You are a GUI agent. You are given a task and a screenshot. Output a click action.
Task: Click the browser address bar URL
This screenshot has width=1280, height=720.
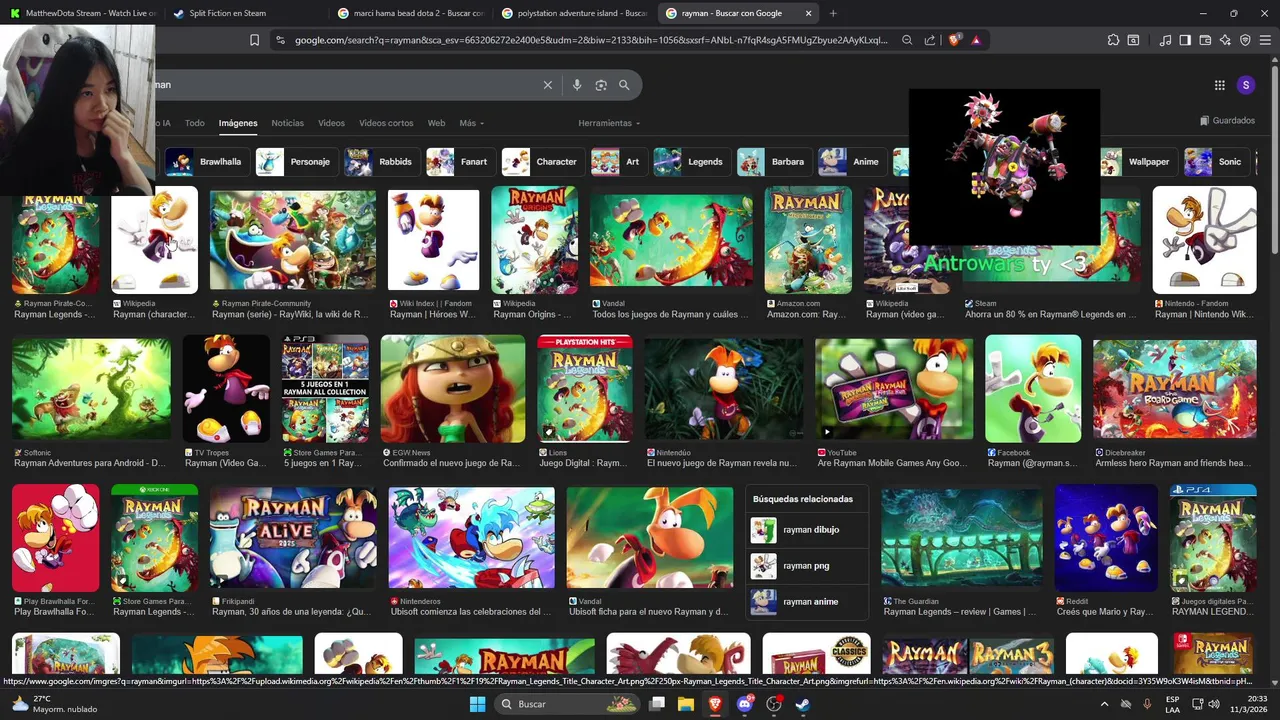click(x=590, y=40)
